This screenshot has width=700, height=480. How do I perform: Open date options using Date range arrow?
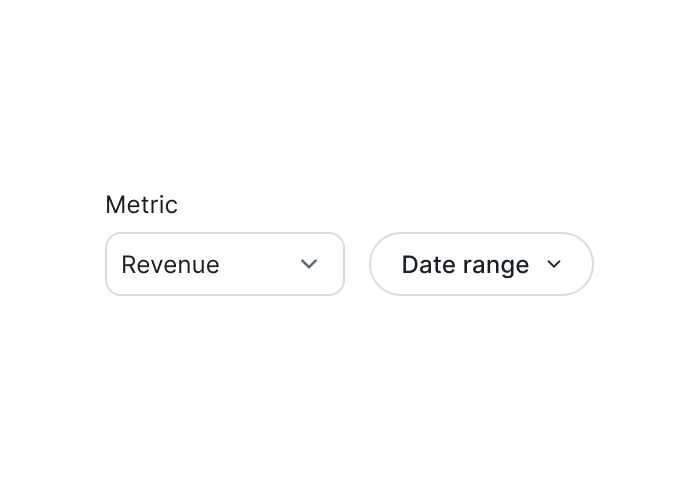point(554,264)
